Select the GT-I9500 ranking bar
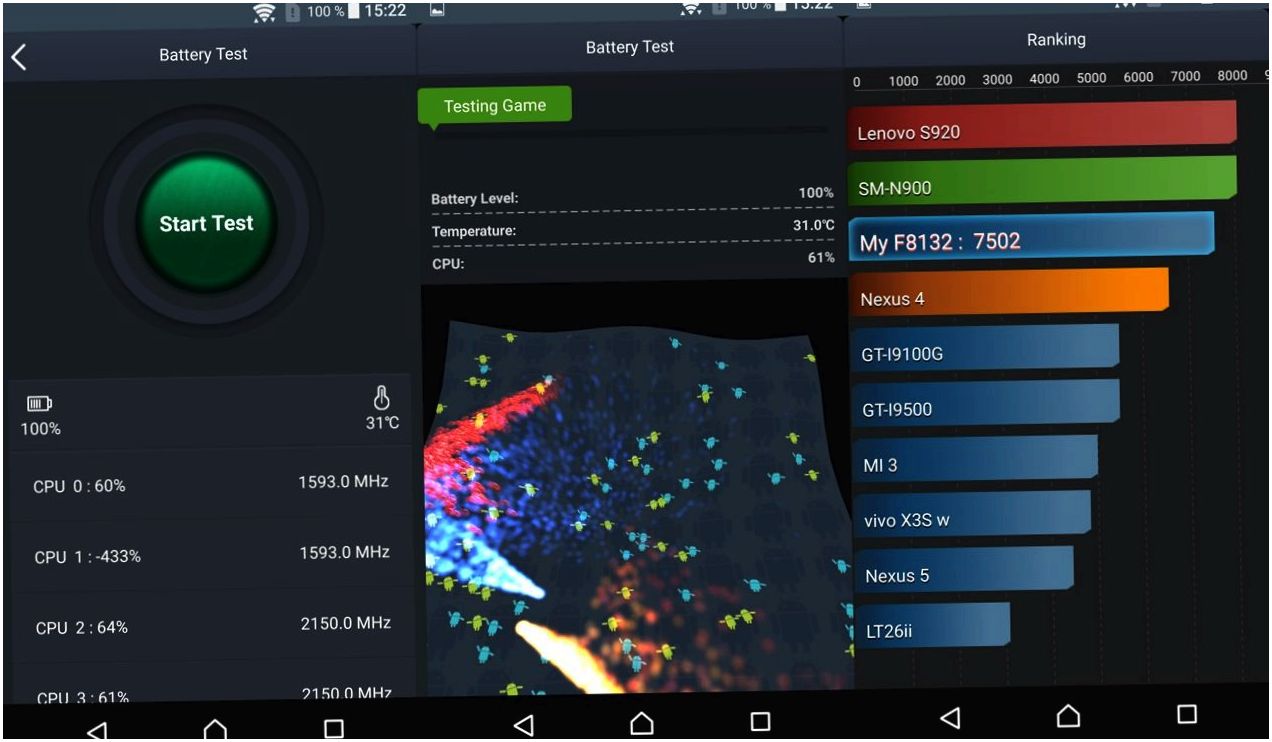The height and width of the screenshot is (742, 1272). tap(984, 405)
